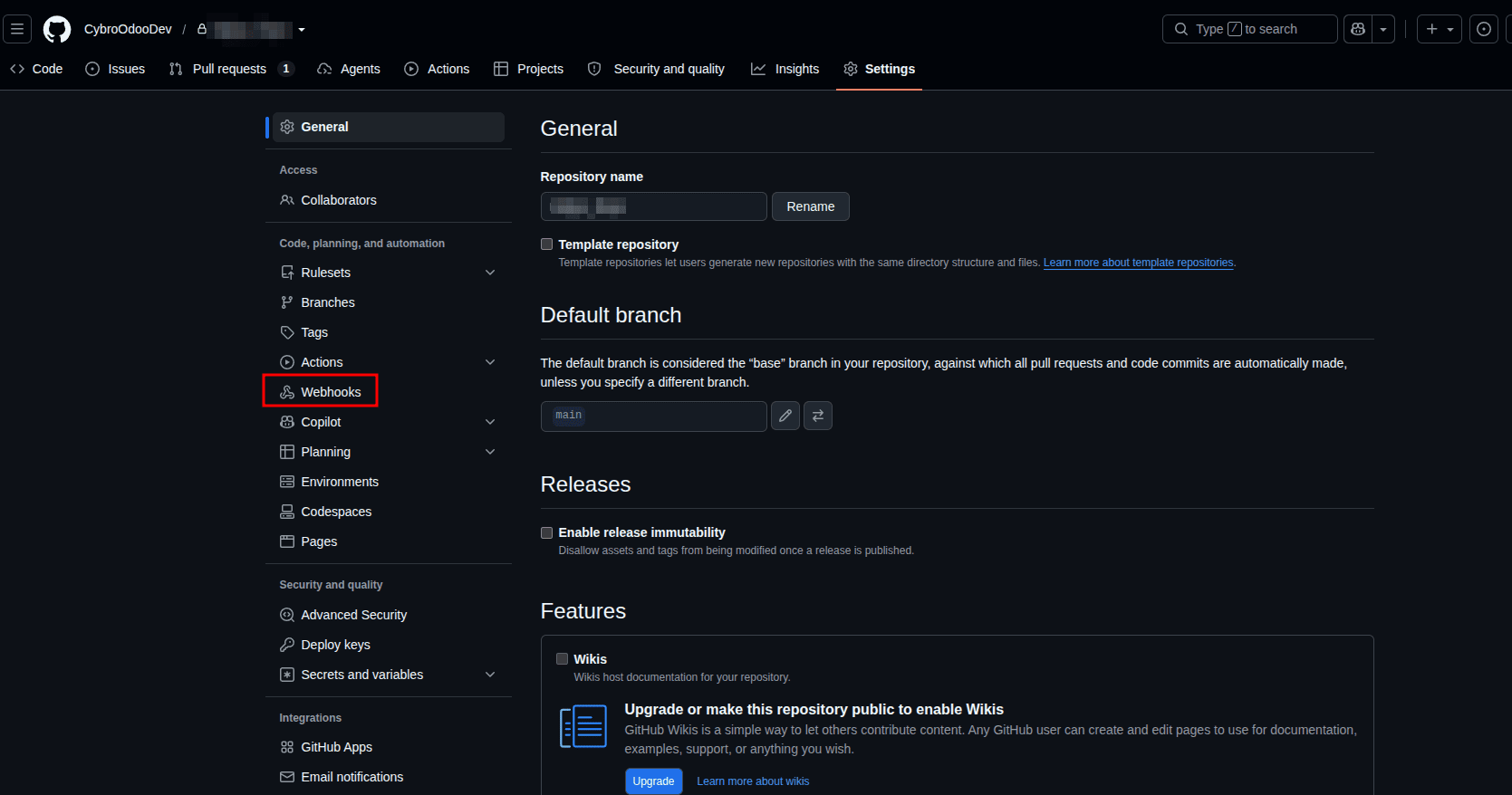Viewport: 1512px width, 795px height.
Task: Open Pages settings page
Action: [389, 541]
